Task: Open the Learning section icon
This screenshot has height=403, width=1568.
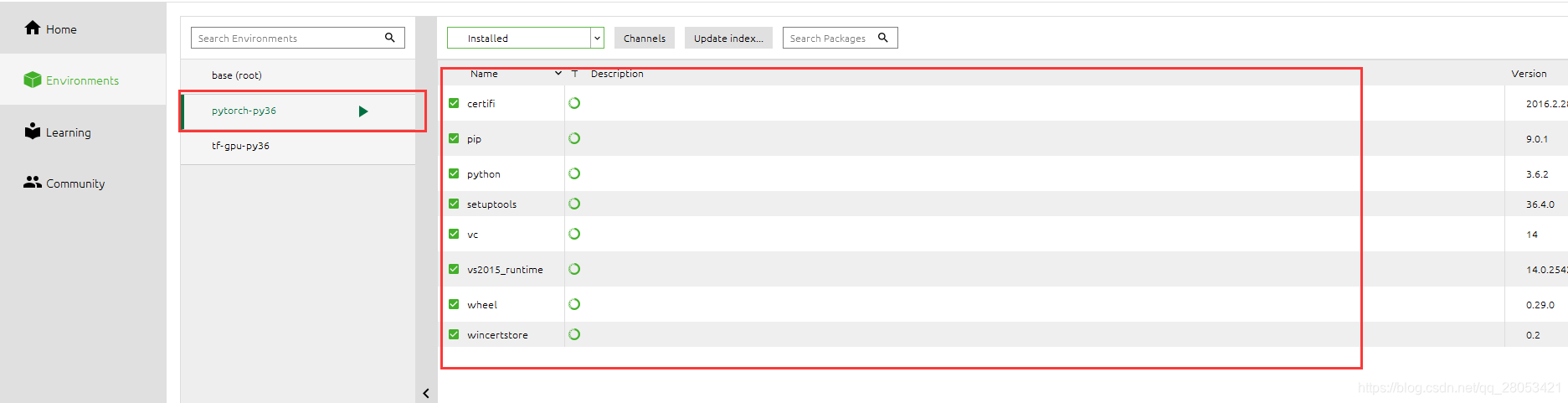Action: click(33, 131)
